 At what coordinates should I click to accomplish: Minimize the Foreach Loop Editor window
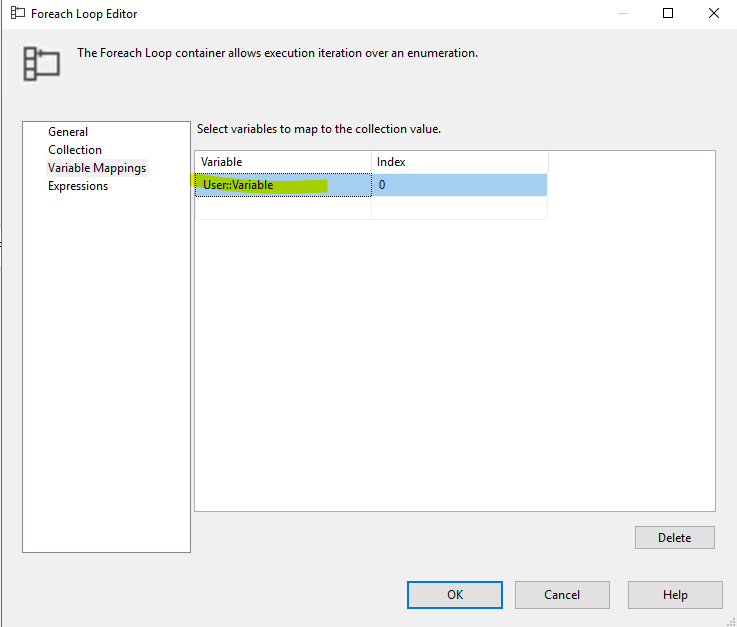click(x=623, y=13)
